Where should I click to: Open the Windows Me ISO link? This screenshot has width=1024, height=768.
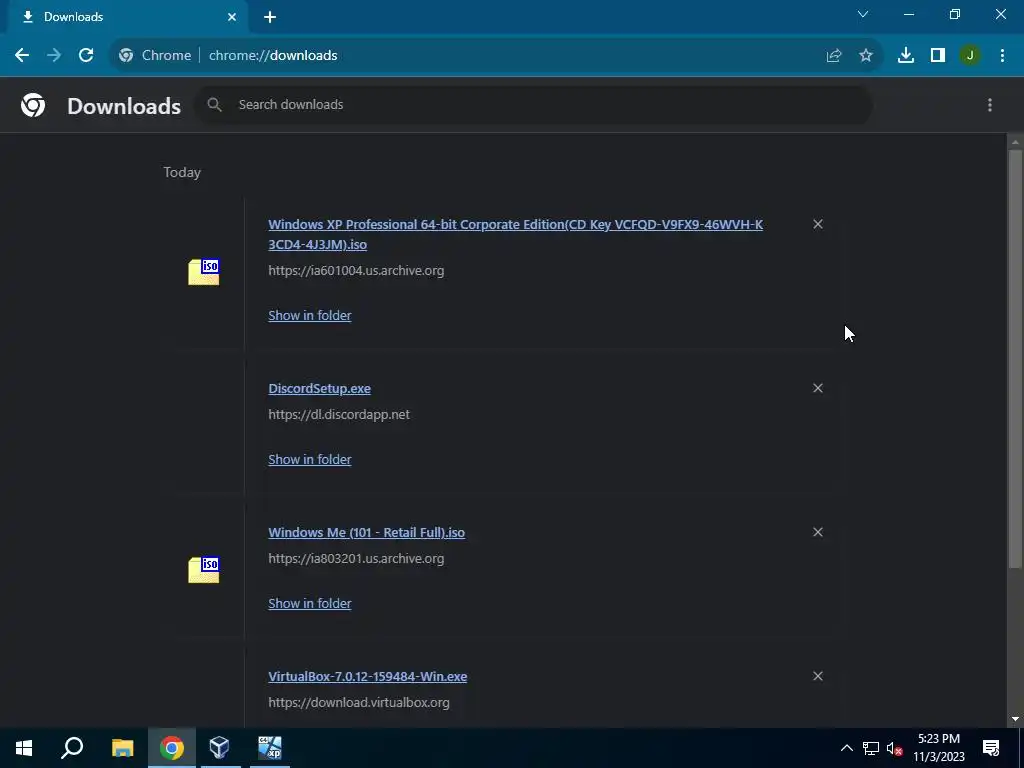click(366, 532)
